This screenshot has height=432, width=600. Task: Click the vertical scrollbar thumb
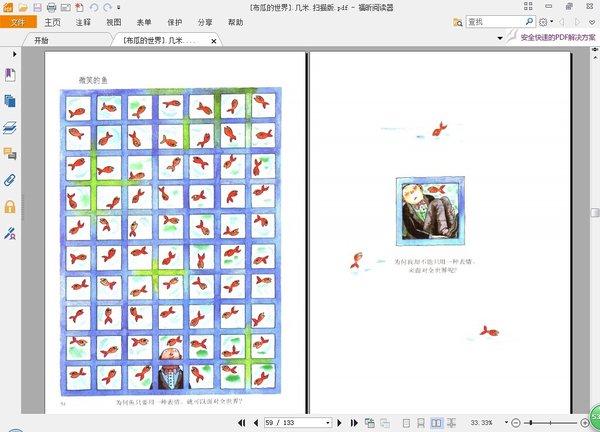click(595, 212)
